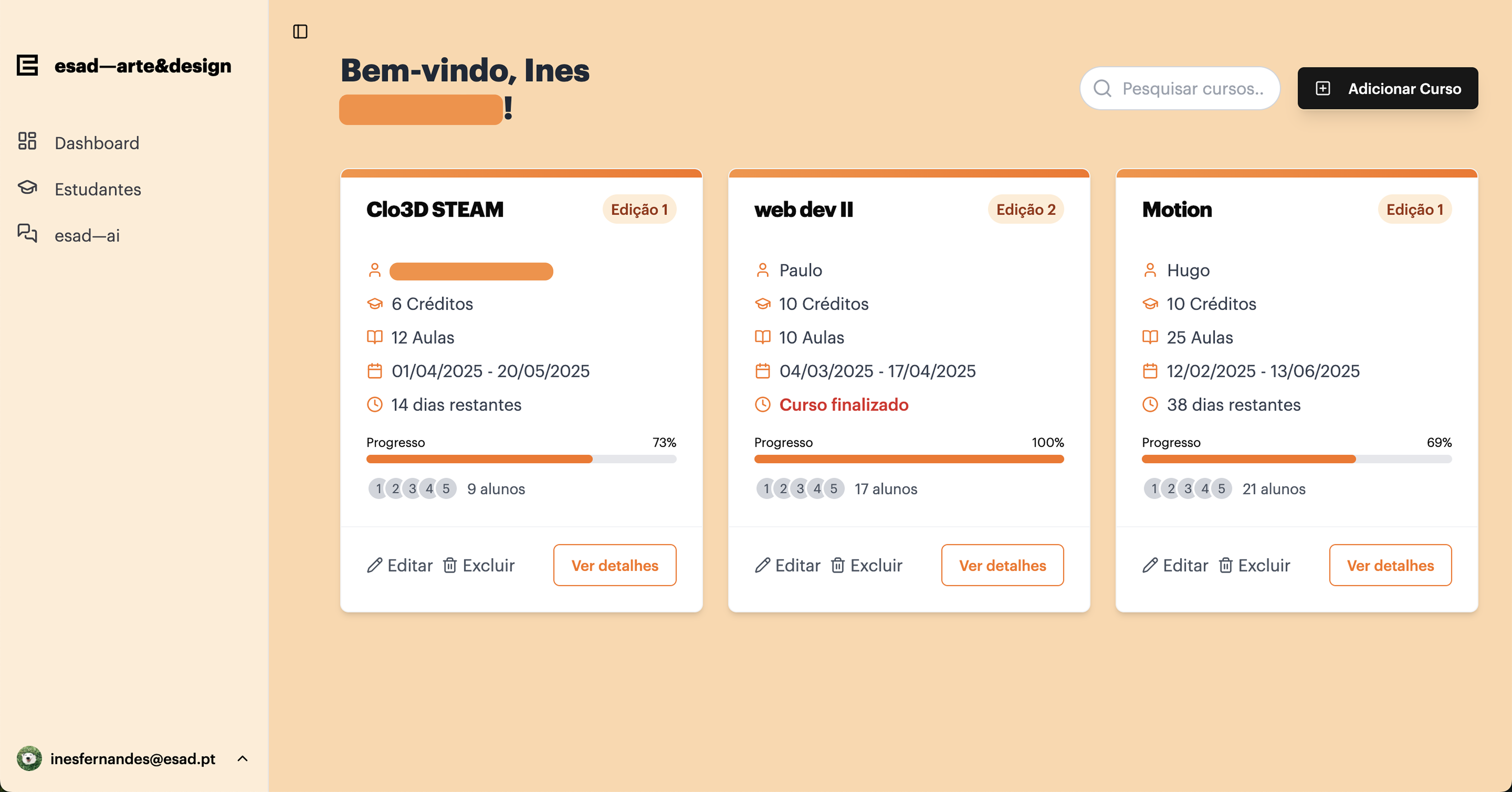Expand the inesfernandes@esad.pt account menu
Screen dimensions: 1512x792
click(242, 759)
